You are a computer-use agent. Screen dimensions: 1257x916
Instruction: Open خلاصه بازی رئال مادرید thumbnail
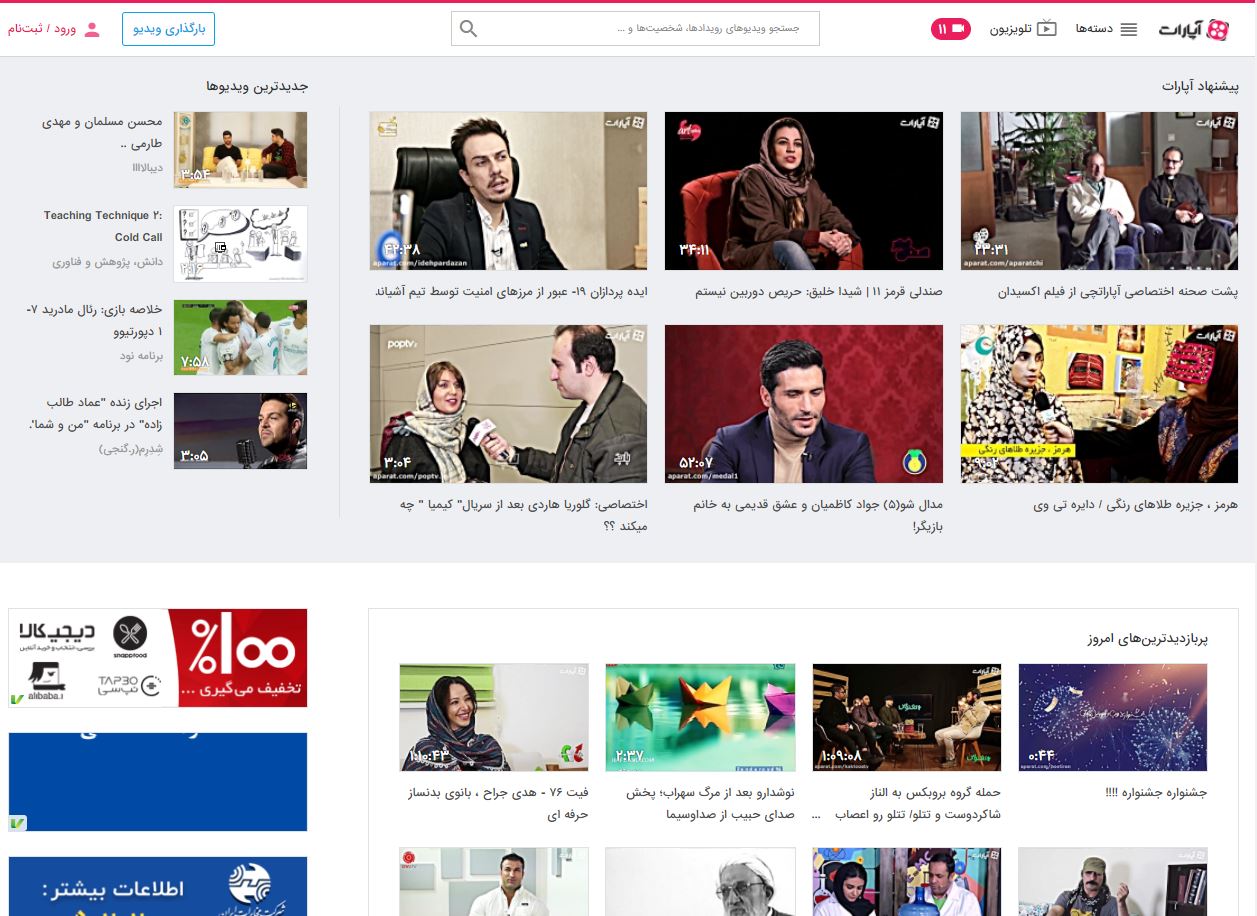point(240,338)
